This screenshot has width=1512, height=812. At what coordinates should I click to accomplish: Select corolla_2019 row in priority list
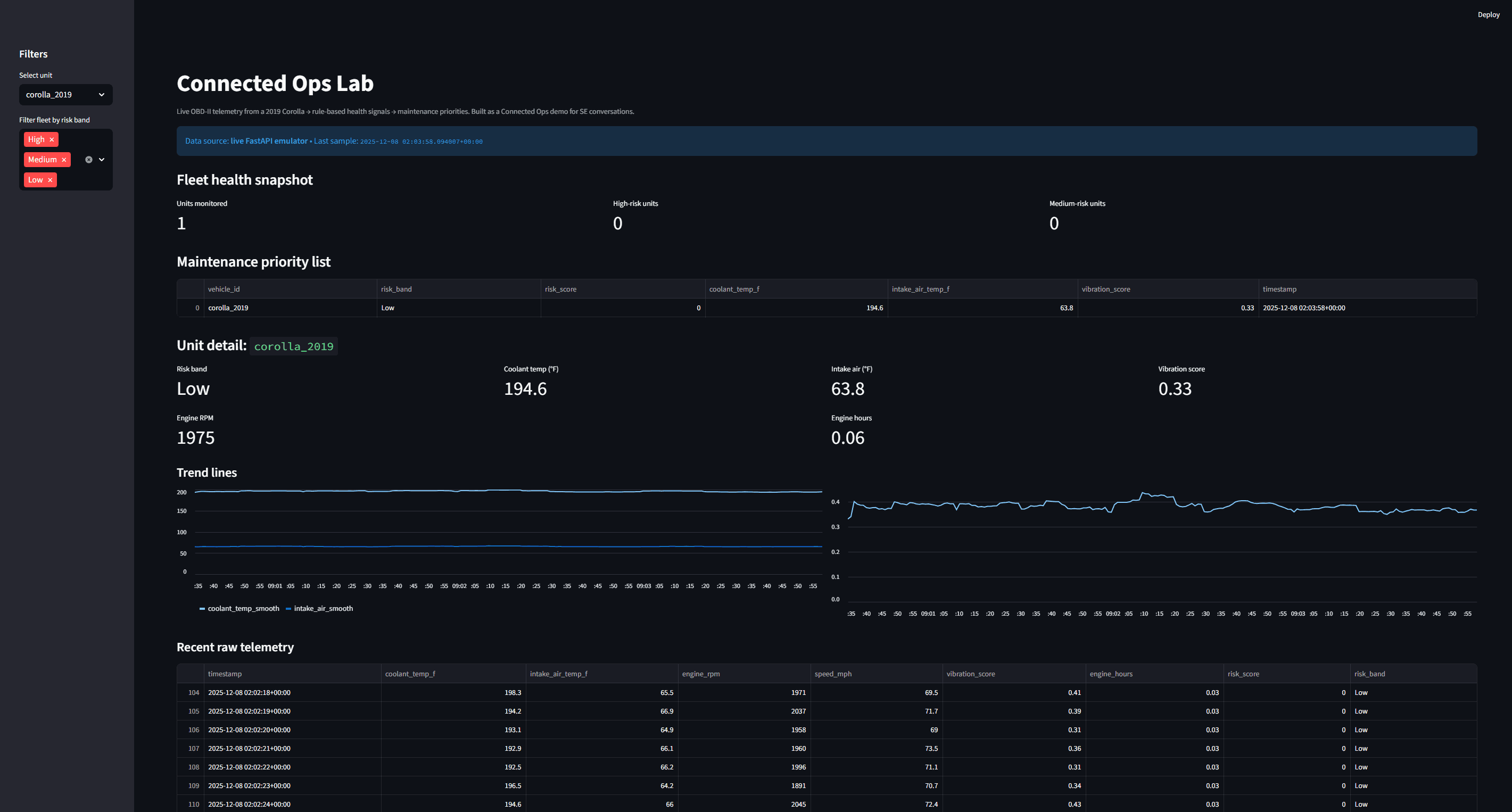coord(228,308)
